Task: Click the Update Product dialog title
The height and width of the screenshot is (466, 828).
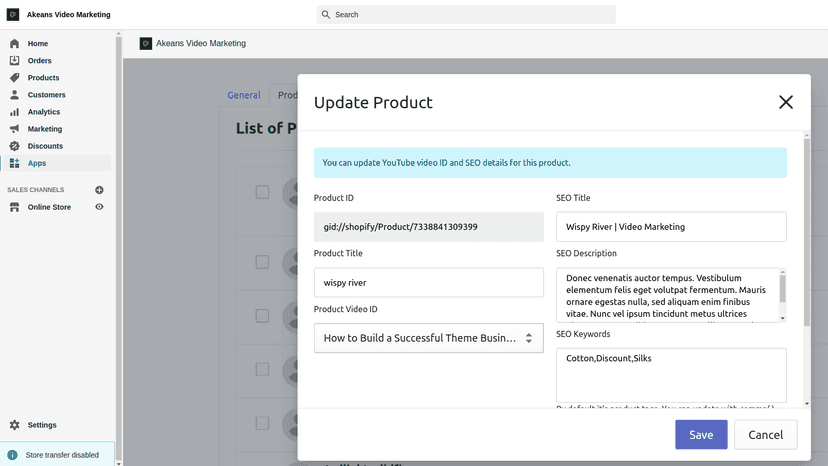Action: [373, 102]
